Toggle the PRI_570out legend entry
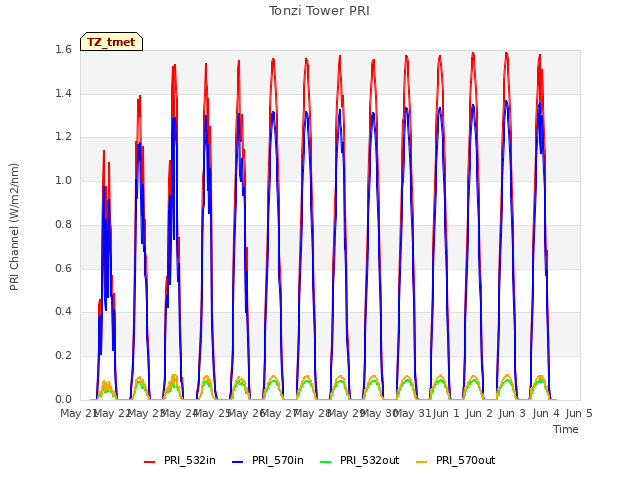640x480 pixels. (x=456, y=461)
